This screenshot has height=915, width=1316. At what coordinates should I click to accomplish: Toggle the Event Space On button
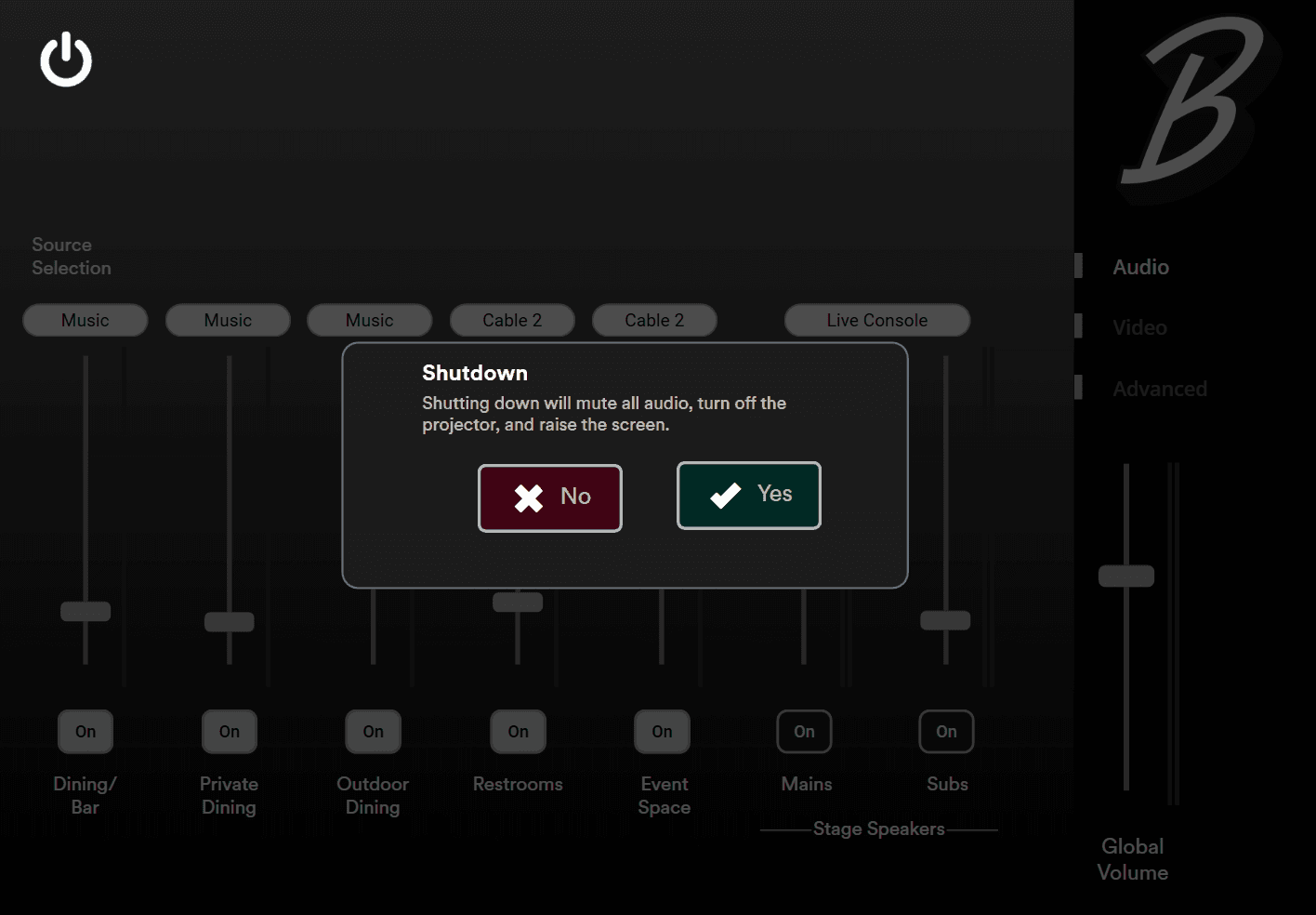point(663,732)
